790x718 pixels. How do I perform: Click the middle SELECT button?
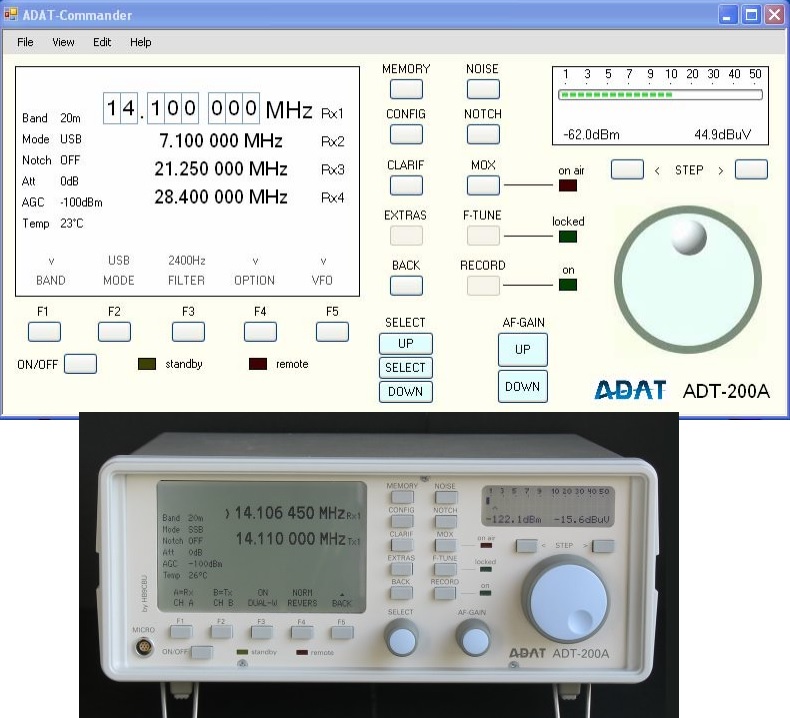(406, 368)
